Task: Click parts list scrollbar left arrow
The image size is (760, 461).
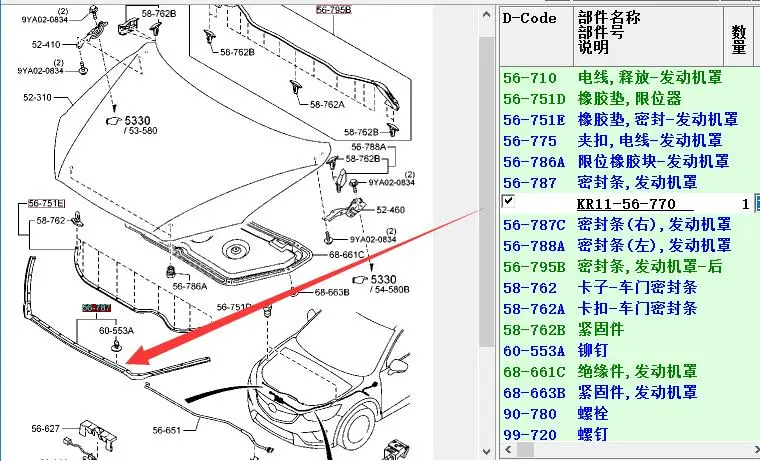Action: (507, 450)
